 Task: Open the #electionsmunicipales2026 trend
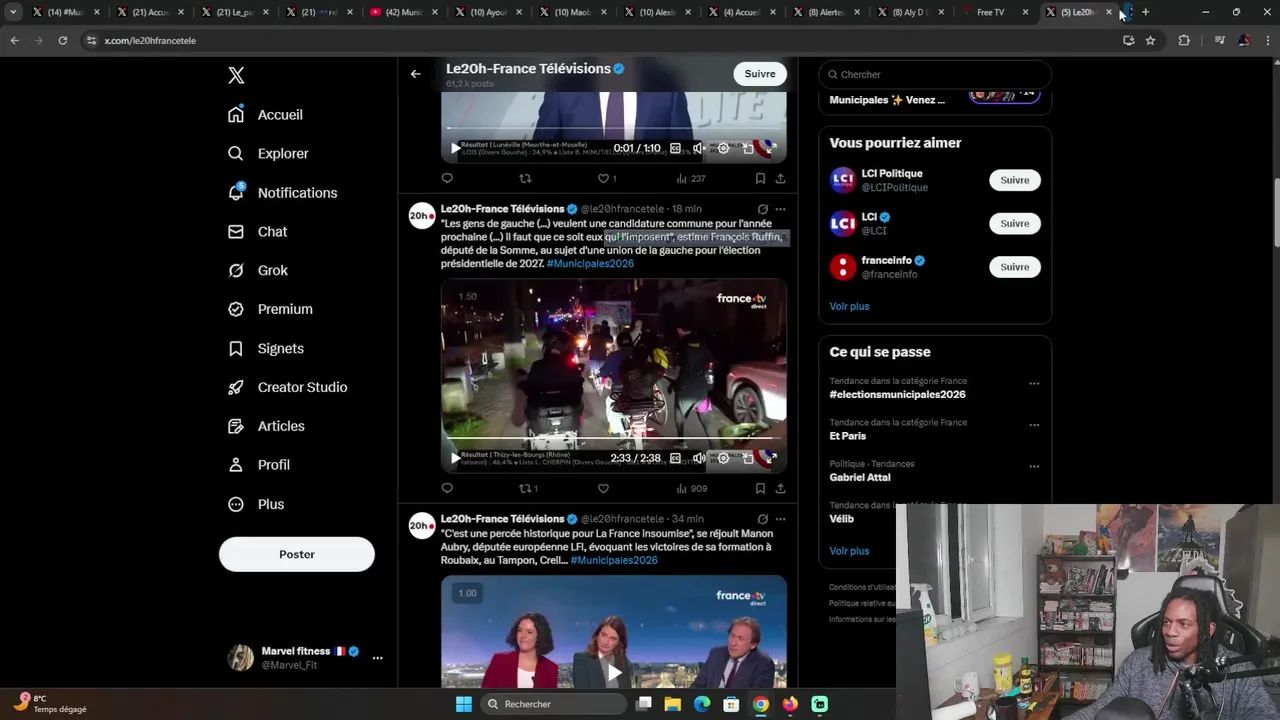tap(897, 395)
